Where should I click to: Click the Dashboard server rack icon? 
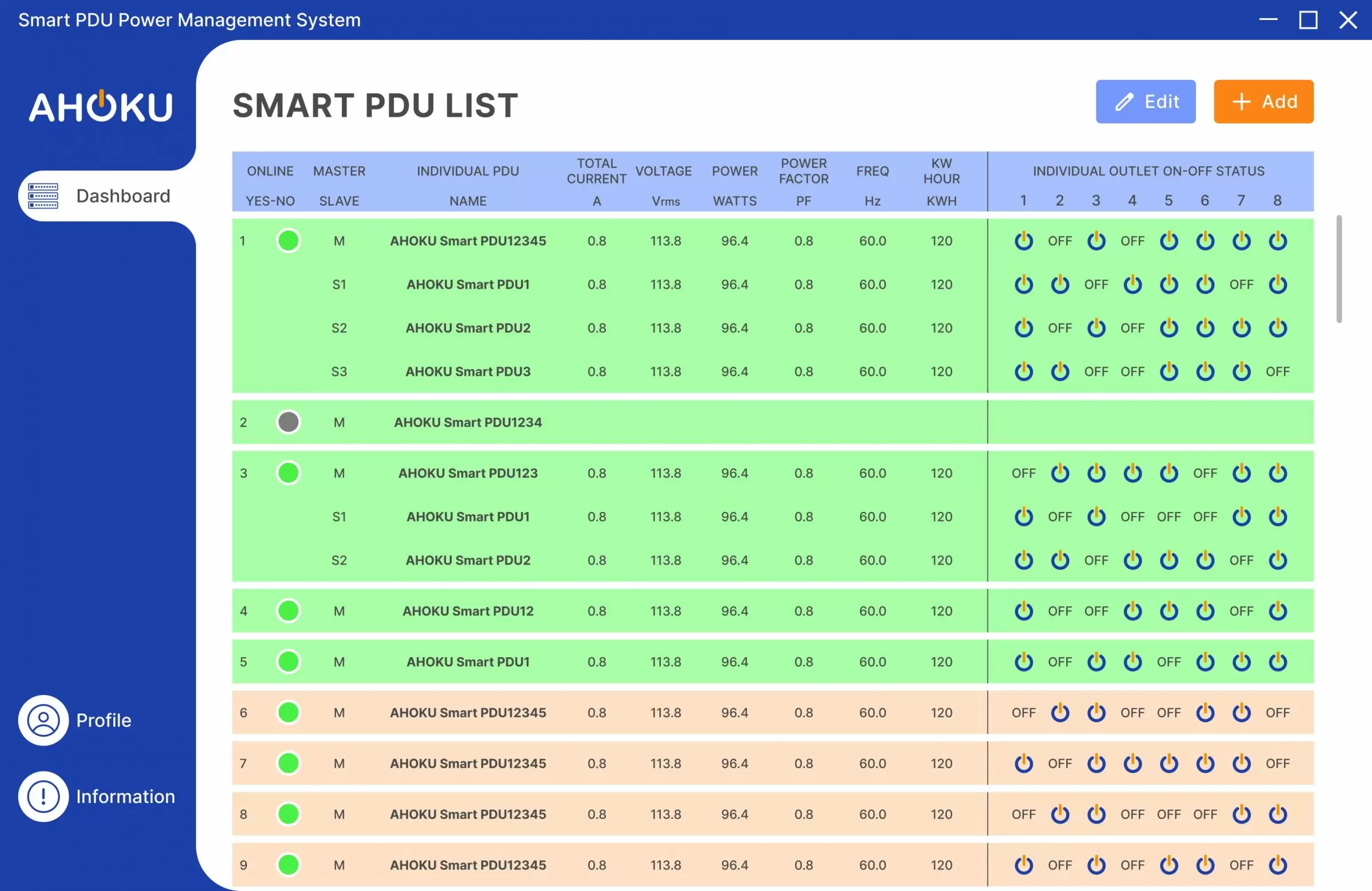point(43,196)
